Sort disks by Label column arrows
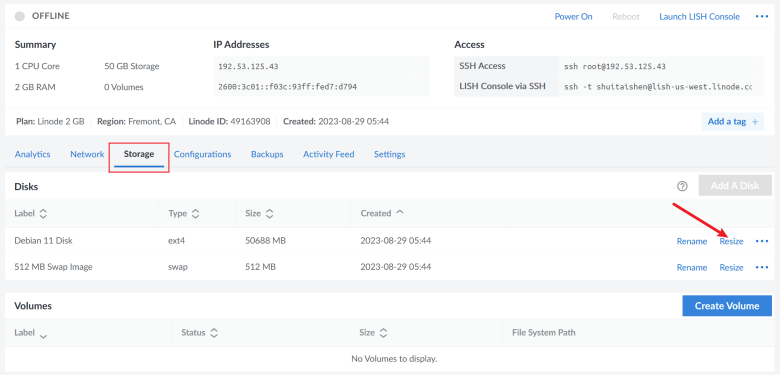This screenshot has height=375, width=780. (x=43, y=214)
